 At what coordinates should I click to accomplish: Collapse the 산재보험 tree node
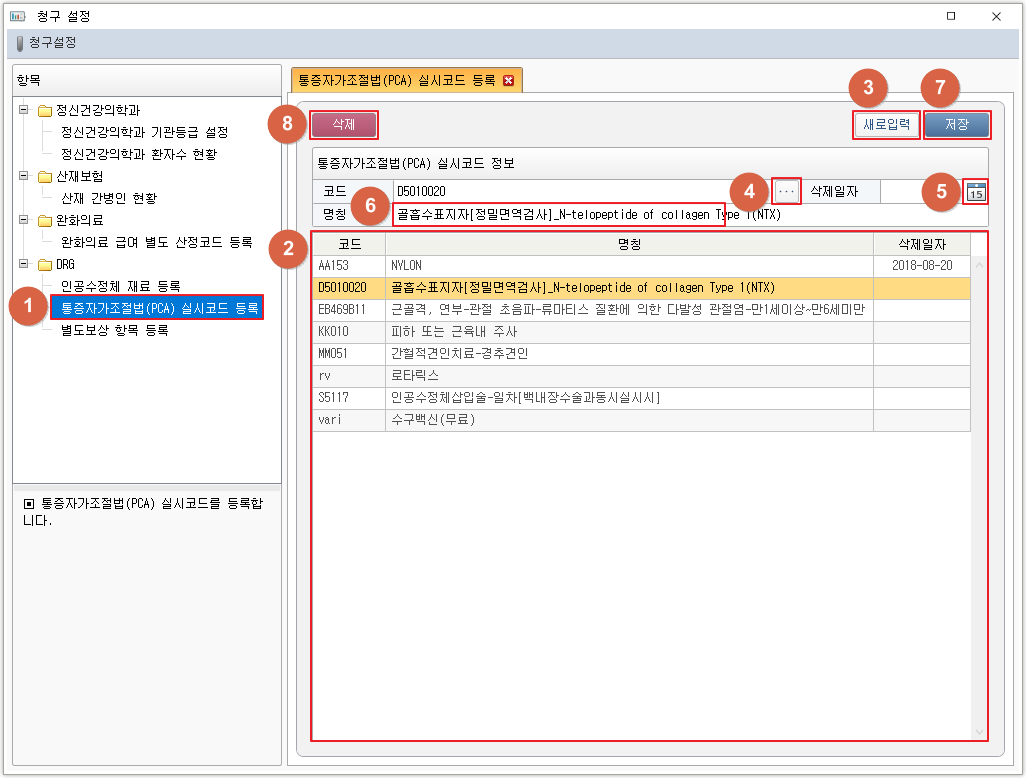(x=24, y=176)
